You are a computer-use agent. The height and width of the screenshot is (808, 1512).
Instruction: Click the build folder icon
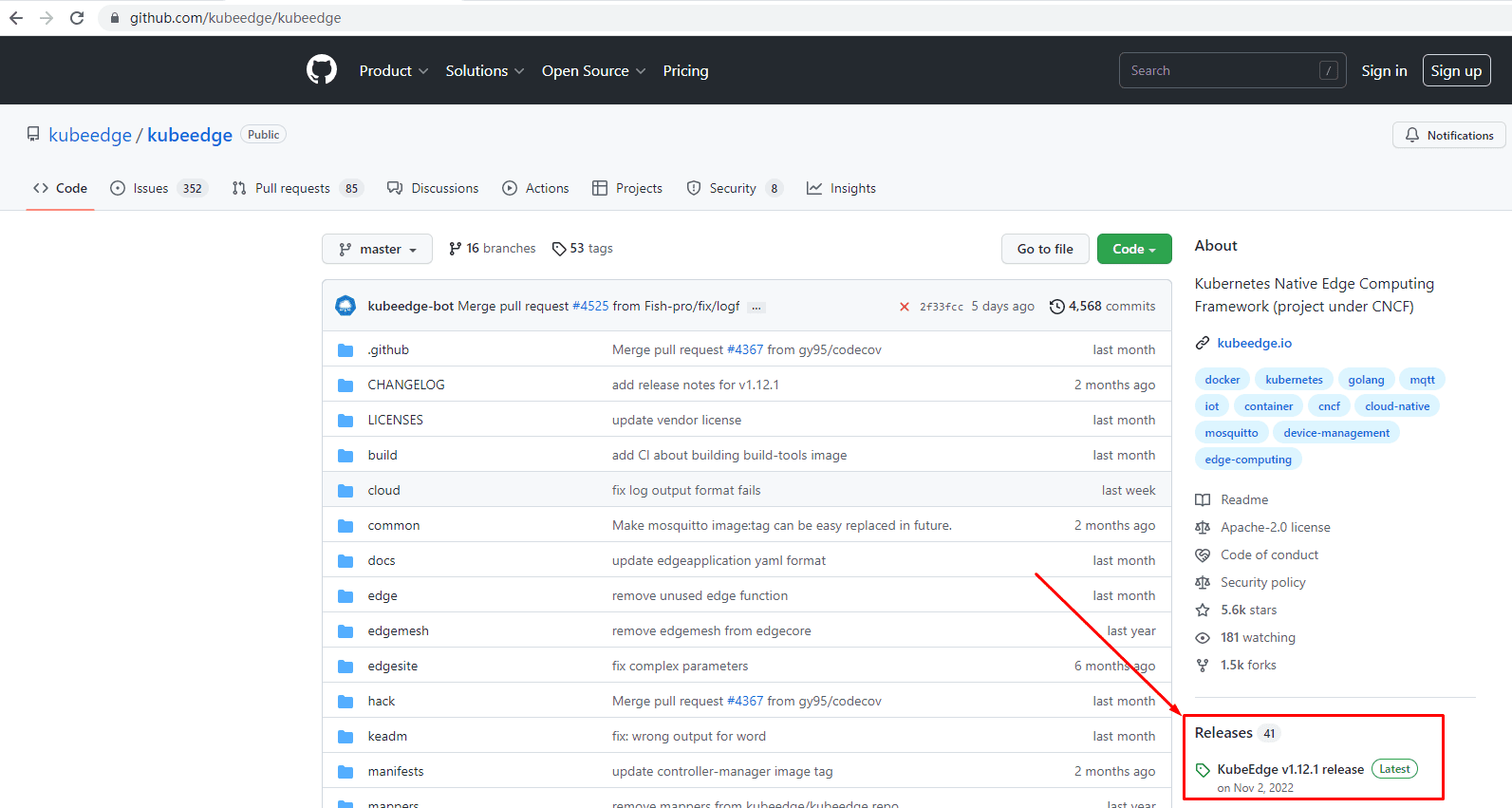coord(345,456)
